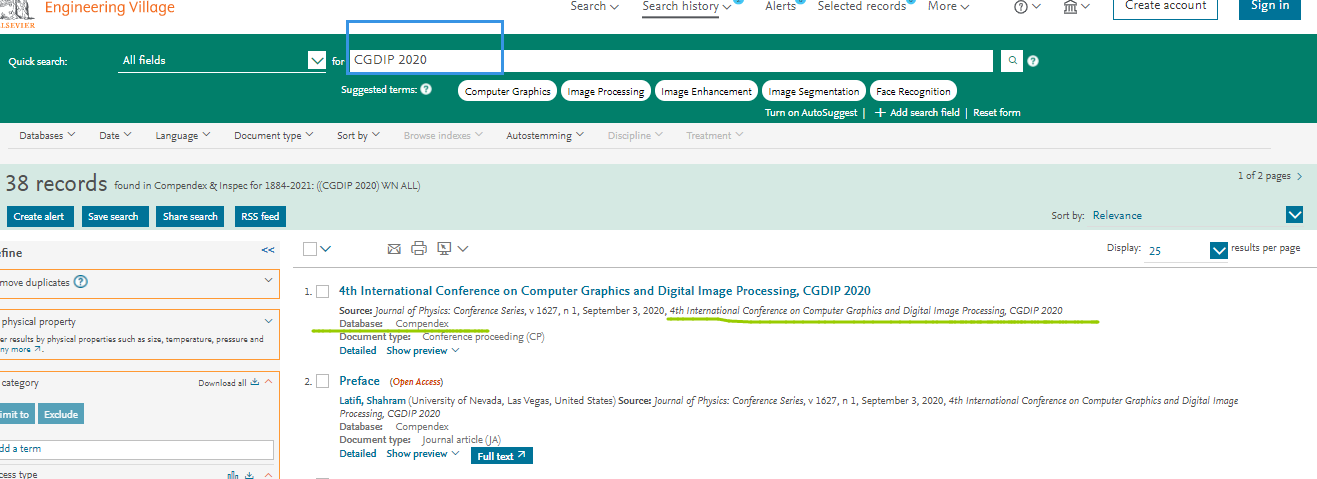This screenshot has width=1317, height=479.
Task: Click the email selected records envelope icon
Action: point(394,249)
